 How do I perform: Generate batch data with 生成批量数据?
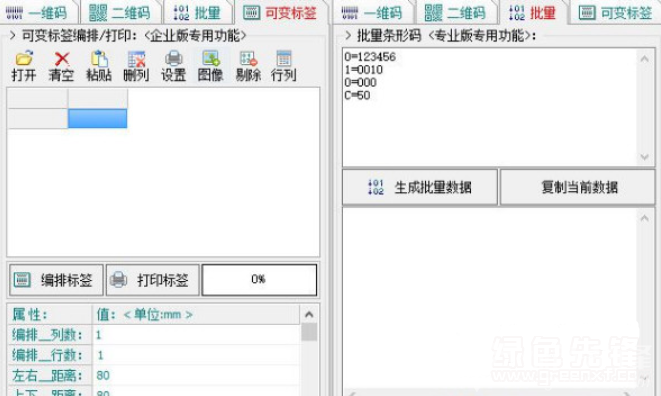click(x=420, y=187)
